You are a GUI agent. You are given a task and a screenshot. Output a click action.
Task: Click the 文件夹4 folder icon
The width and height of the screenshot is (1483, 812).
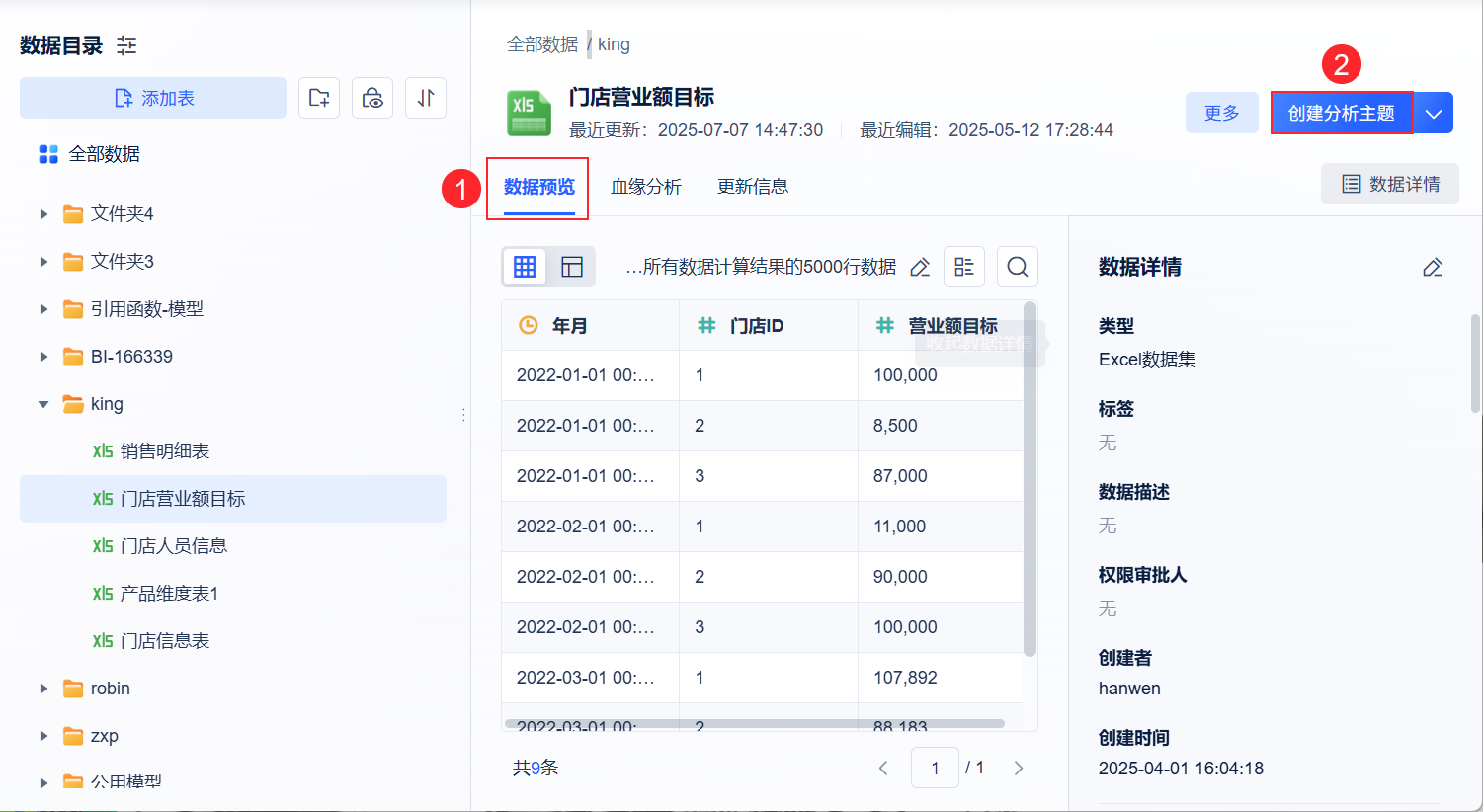[x=73, y=214]
